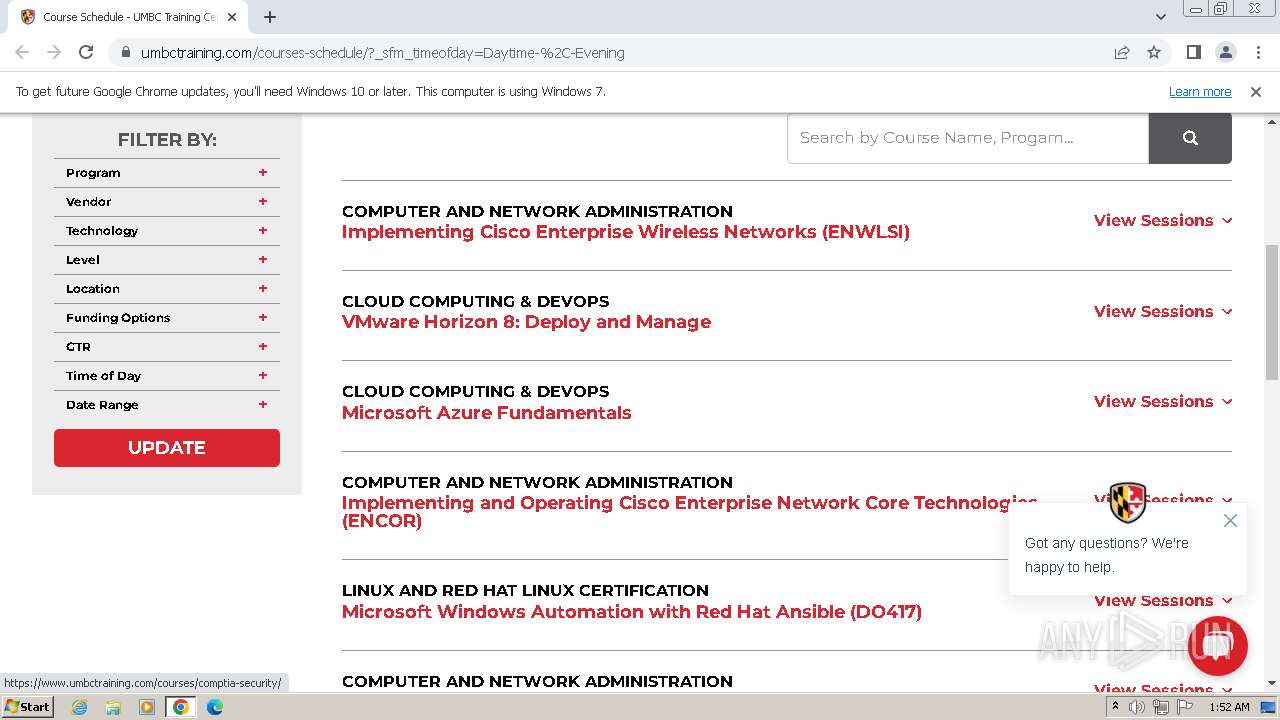Image resolution: width=1280 pixels, height=720 pixels.
Task: Select the Course Schedule browser tab
Action: [130, 17]
